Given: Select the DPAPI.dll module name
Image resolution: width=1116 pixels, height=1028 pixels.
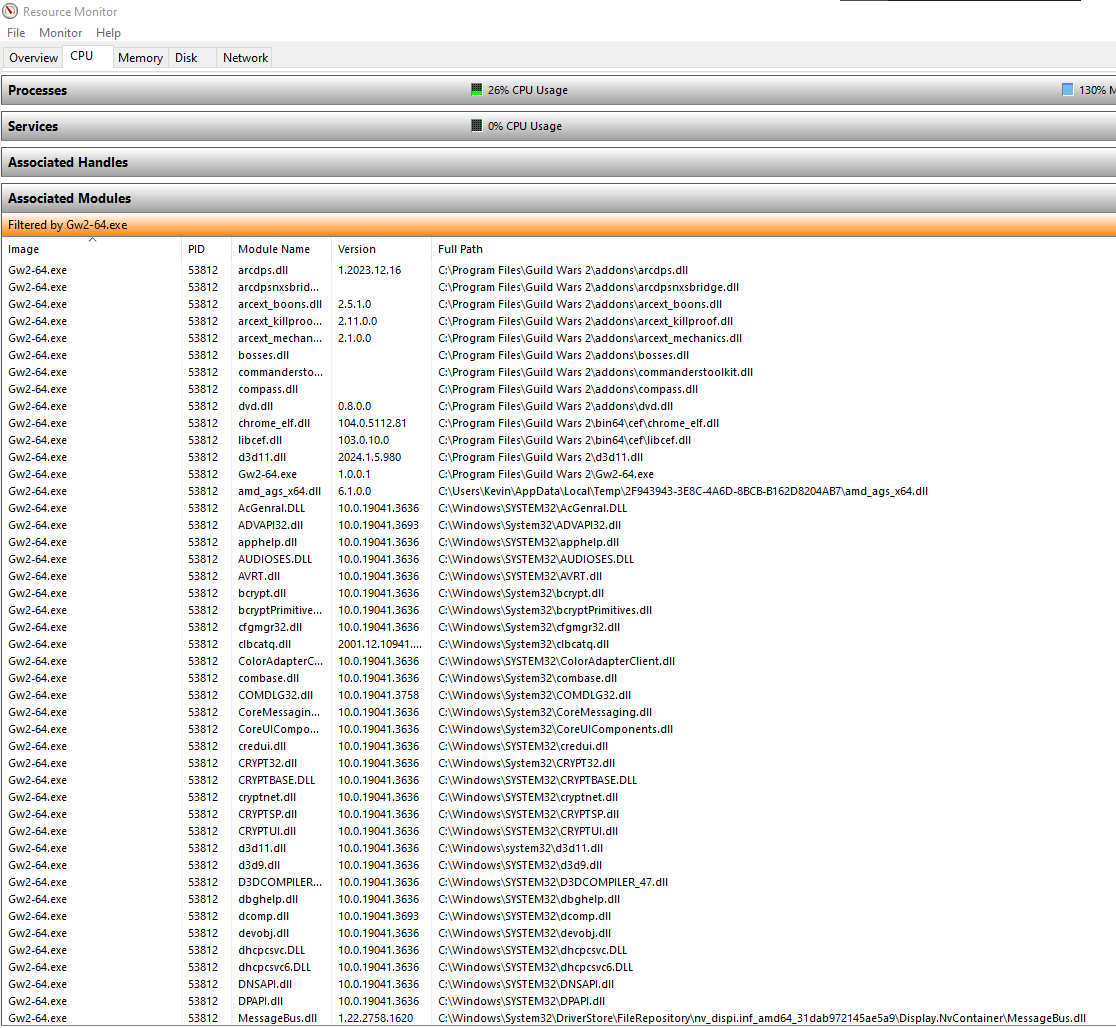Looking at the screenshot, I should (x=260, y=1002).
